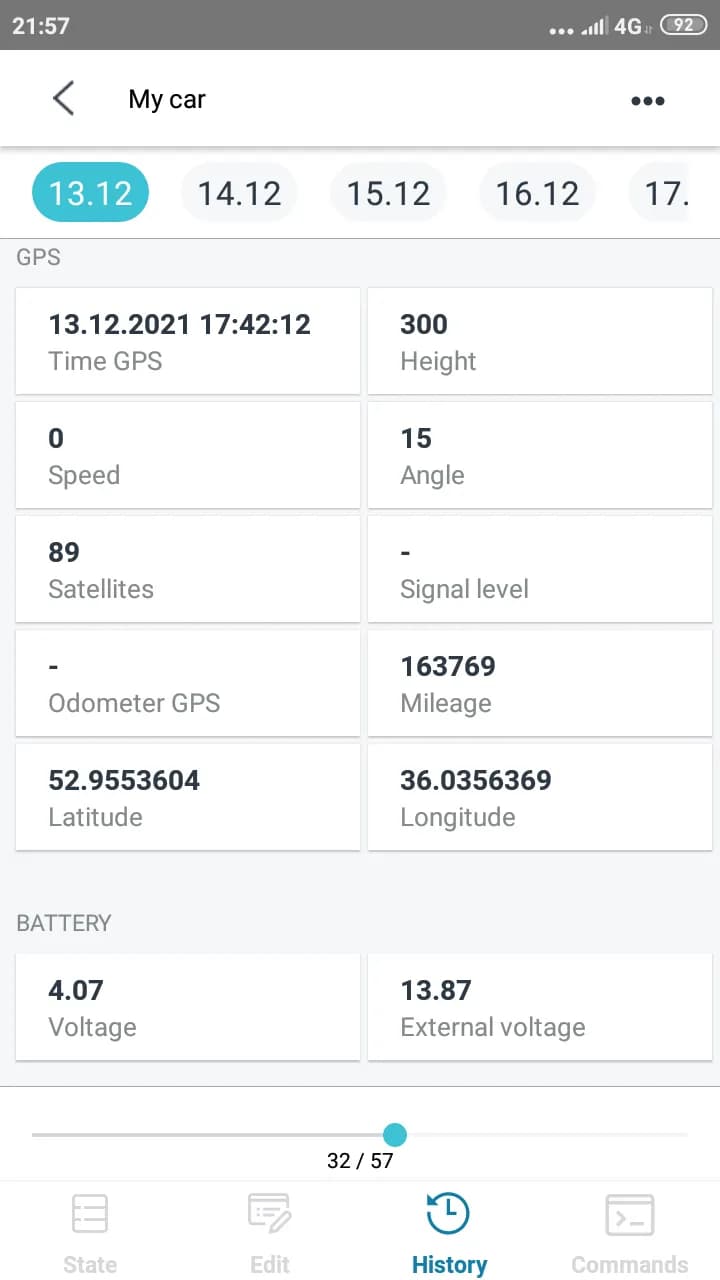Tap the 4G signal status icon
720x1280 pixels.
pos(627,26)
